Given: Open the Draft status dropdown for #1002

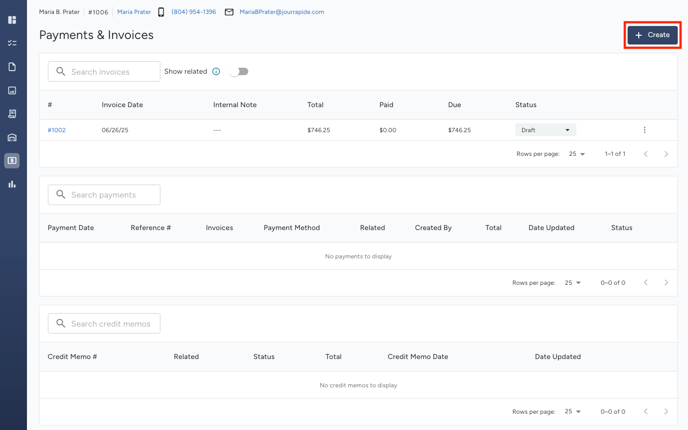Looking at the screenshot, I should 545,130.
